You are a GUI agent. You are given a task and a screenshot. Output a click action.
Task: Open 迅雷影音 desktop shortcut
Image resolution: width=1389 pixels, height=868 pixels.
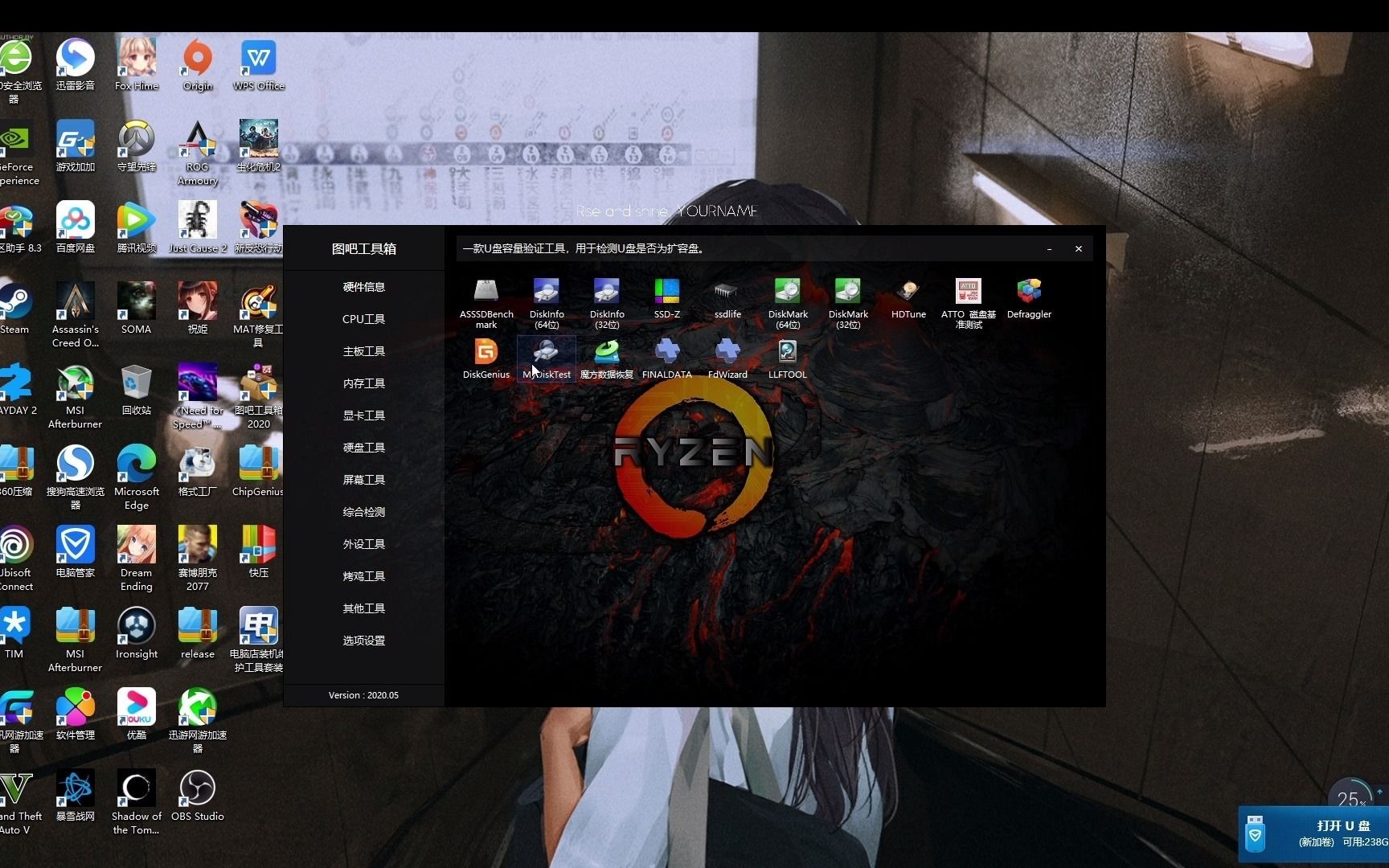[76, 66]
